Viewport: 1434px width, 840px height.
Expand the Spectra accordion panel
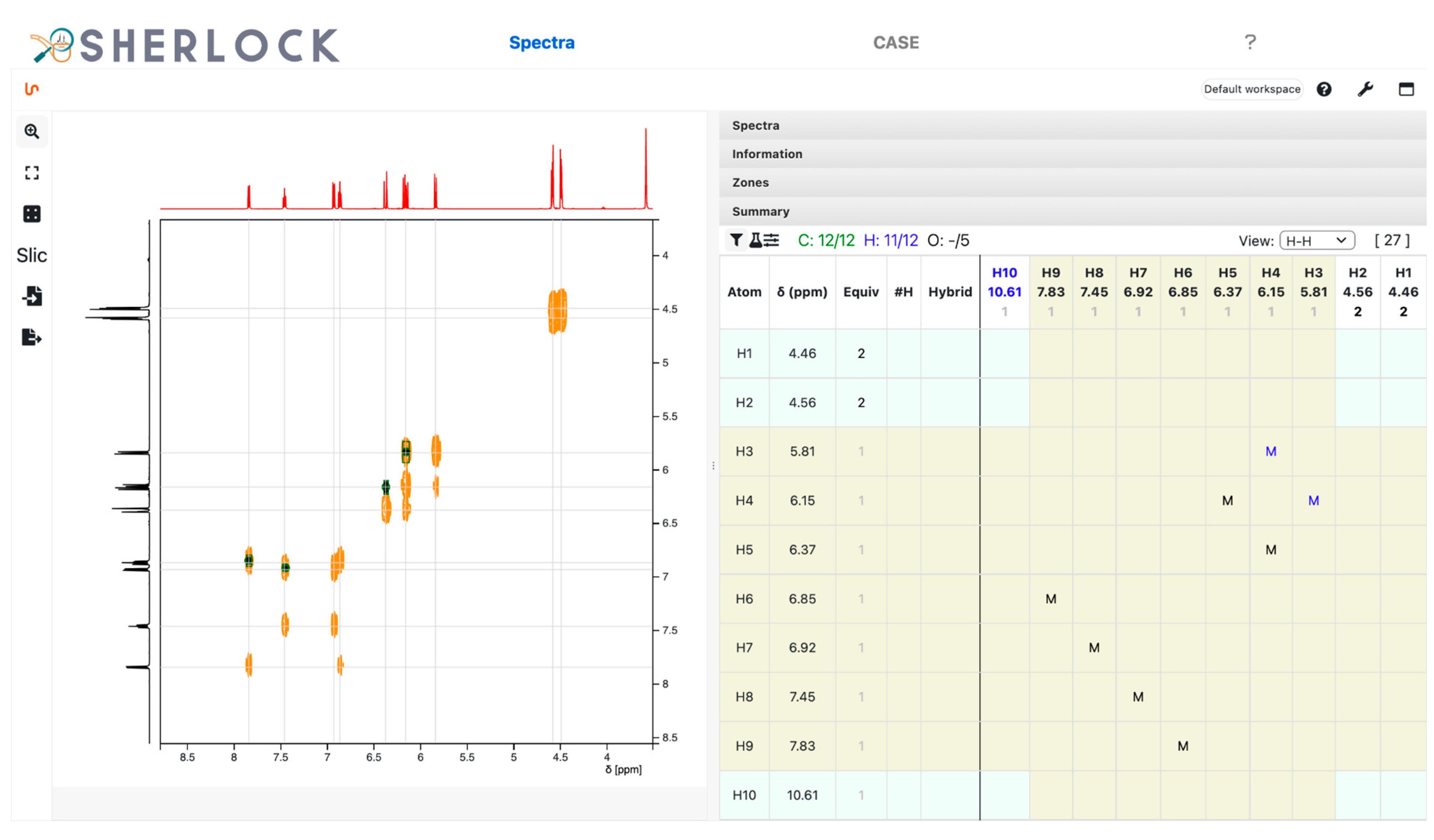click(756, 126)
